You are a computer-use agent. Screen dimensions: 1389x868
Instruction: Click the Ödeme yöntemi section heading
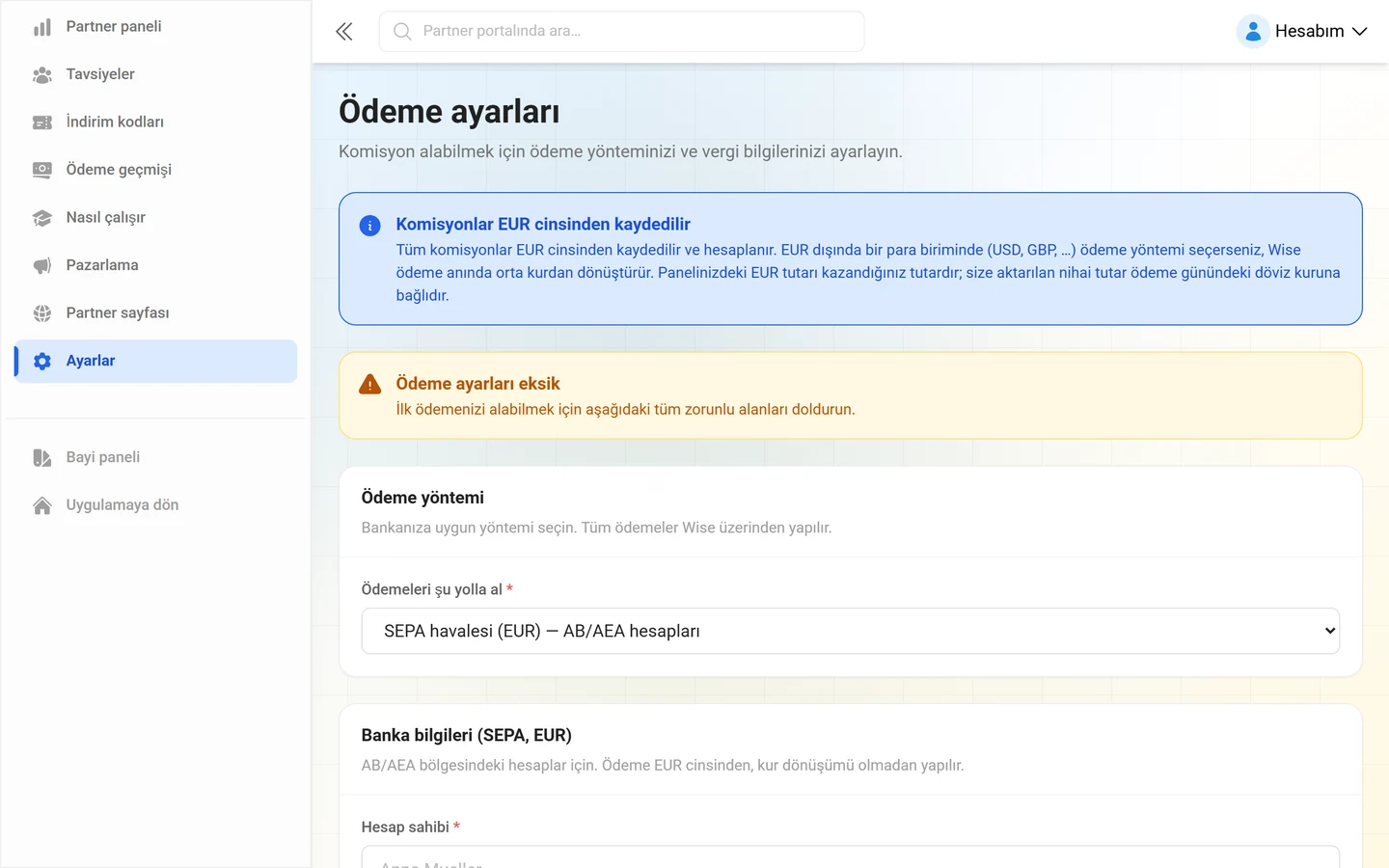tap(422, 498)
